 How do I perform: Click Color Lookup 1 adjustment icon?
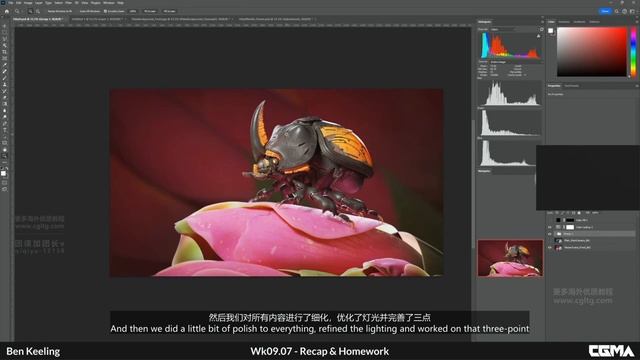pos(558,227)
